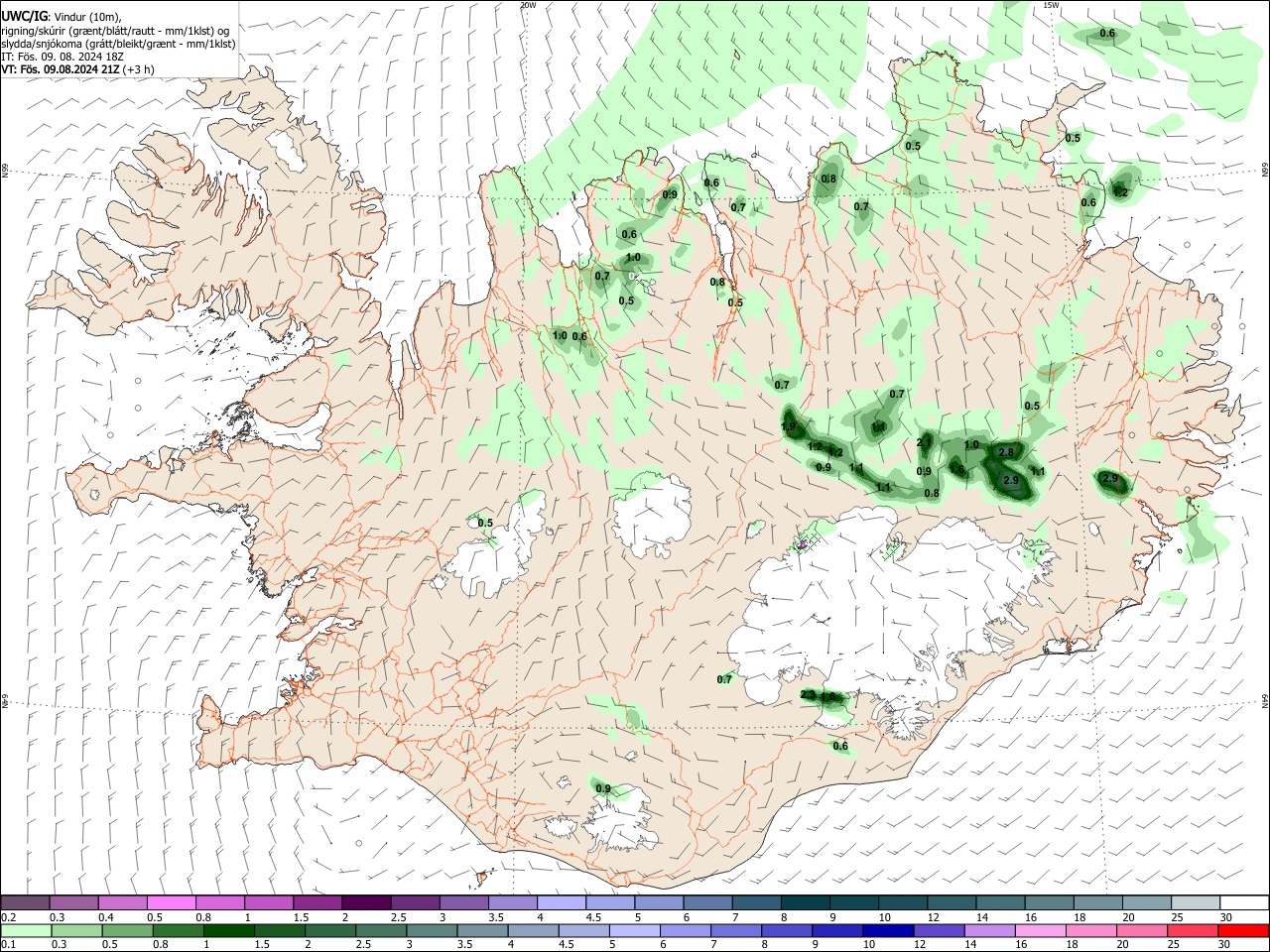Select the dark purple swatch starting at 2
1270x952 pixels.
click(x=365, y=903)
